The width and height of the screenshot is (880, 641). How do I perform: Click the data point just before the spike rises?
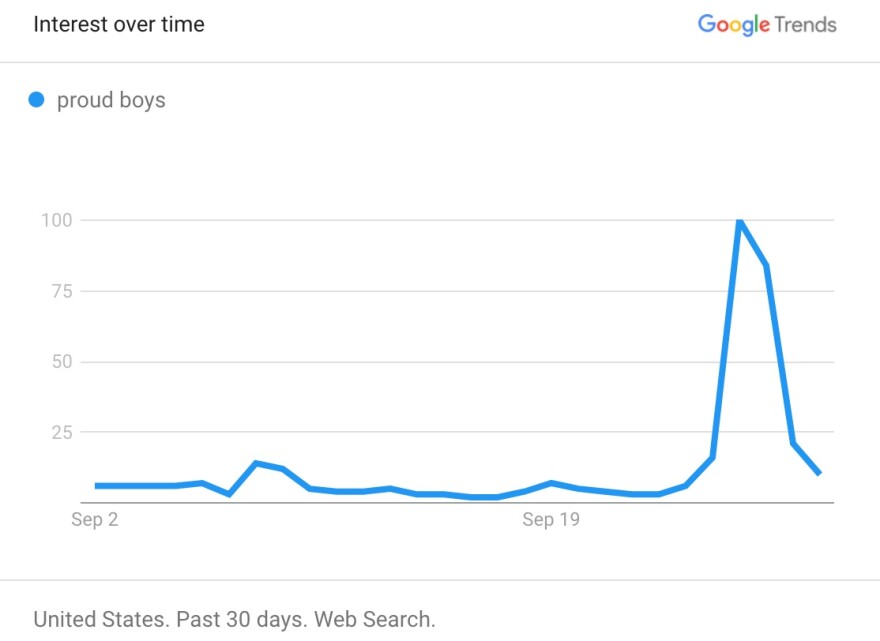point(713,457)
